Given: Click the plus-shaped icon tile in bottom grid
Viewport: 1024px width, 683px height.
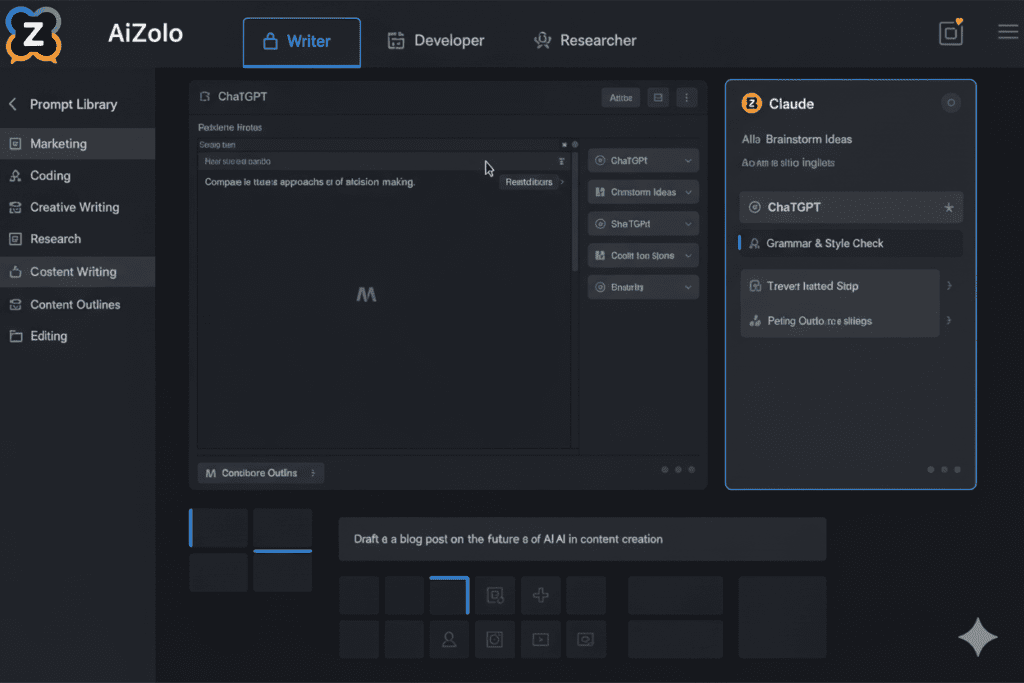Looking at the screenshot, I should [541, 596].
